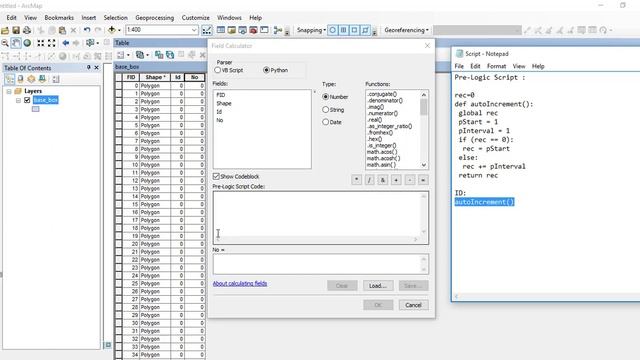Open Notepad's Edit menu

coord(475,66)
